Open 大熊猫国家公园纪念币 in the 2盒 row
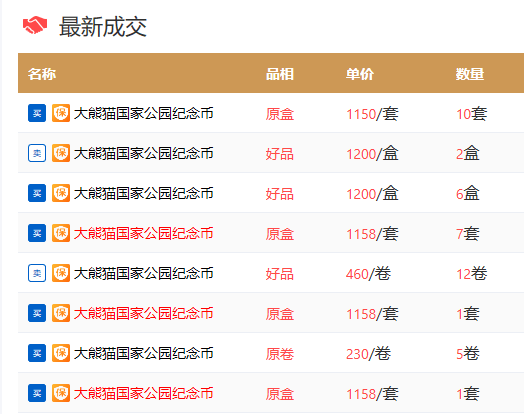This screenshot has width=524, height=414. [143, 153]
